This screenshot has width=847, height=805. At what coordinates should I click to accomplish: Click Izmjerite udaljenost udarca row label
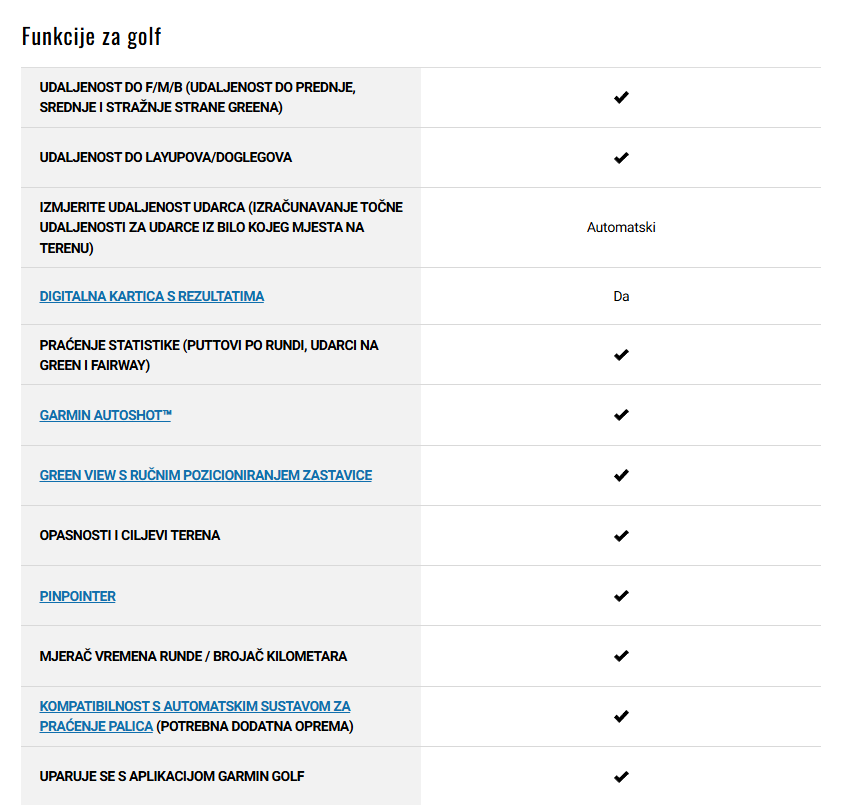[x=221, y=227]
